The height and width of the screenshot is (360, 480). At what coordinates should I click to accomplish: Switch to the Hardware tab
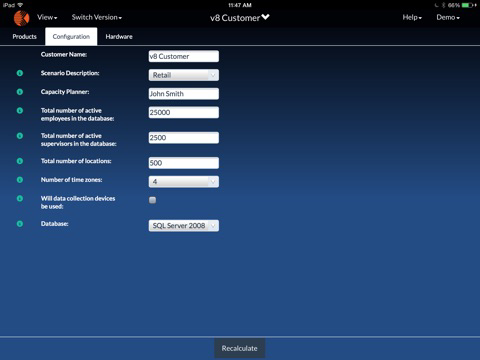click(x=119, y=37)
